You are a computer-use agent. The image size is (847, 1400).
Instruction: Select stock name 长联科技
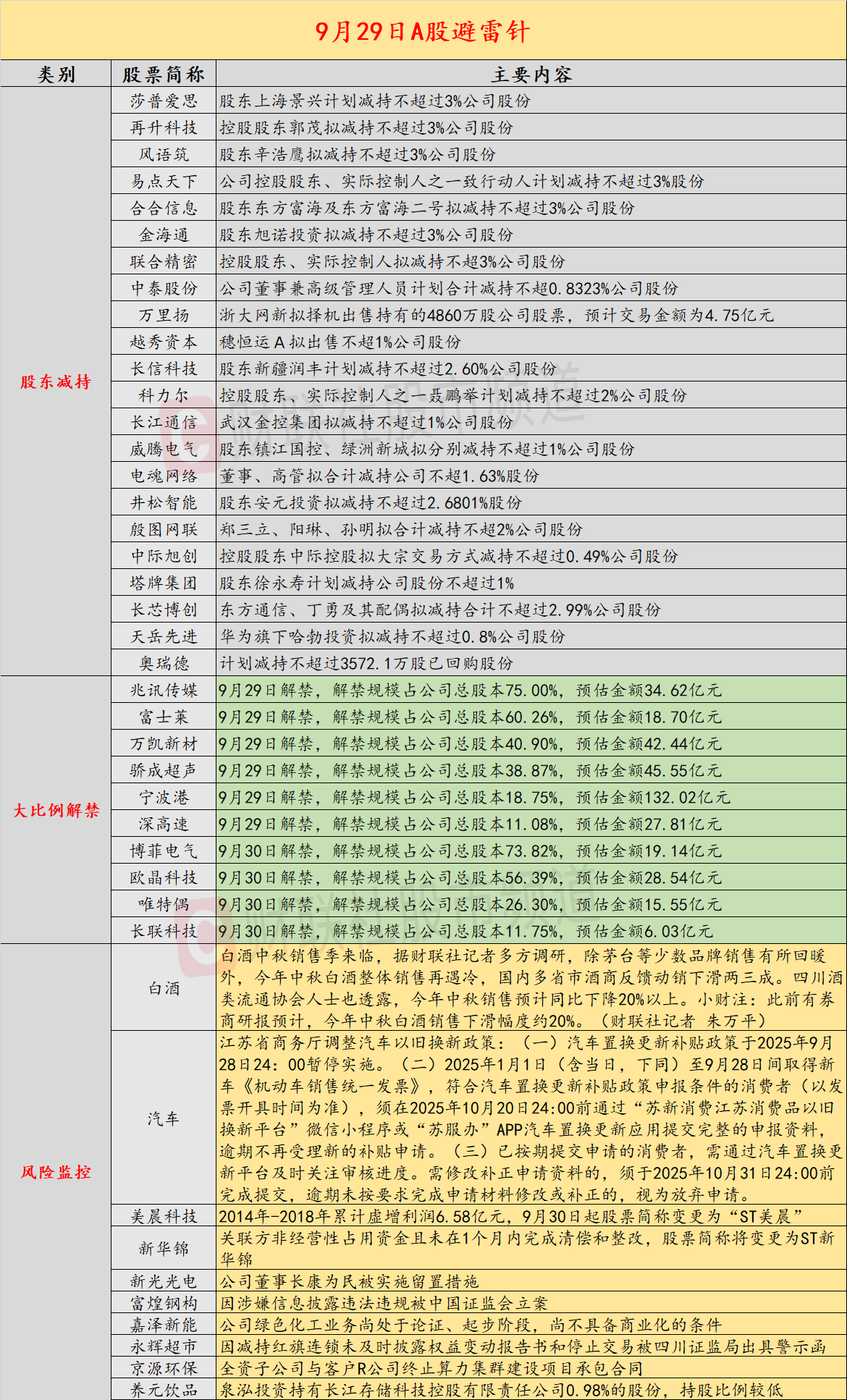164,931
